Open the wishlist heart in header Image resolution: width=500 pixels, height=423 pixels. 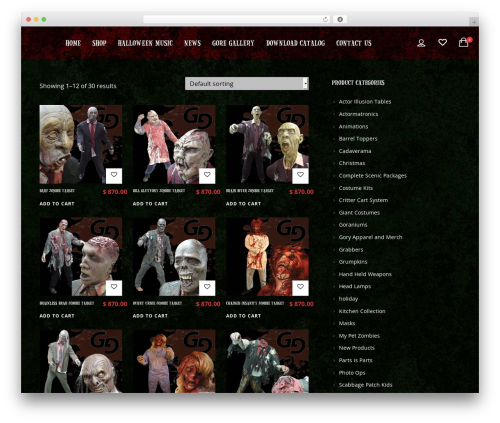442,42
